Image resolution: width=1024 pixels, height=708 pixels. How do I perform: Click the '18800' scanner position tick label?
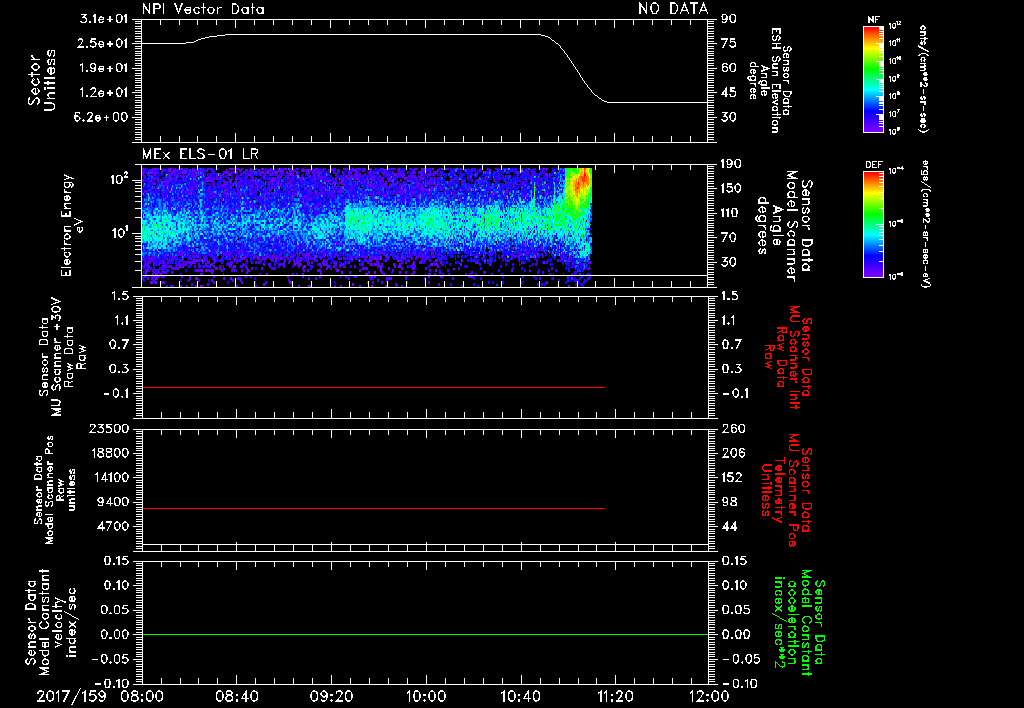[x=108, y=453]
